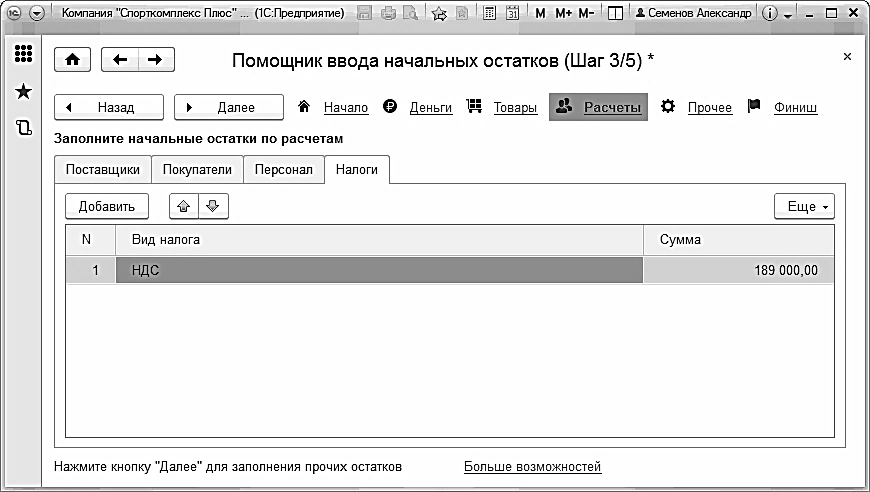Open the Больше возможностей link
This screenshot has width=870, height=492.
[532, 467]
